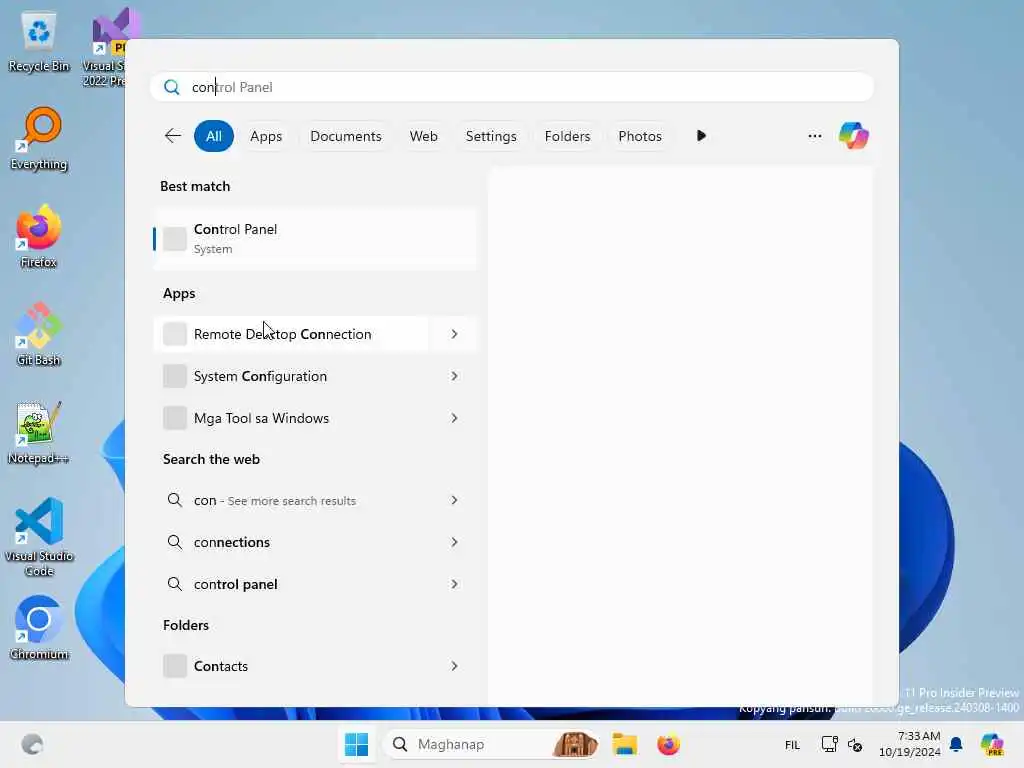Open the Copilot icon in search panel
The width and height of the screenshot is (1024, 768).
(854, 136)
